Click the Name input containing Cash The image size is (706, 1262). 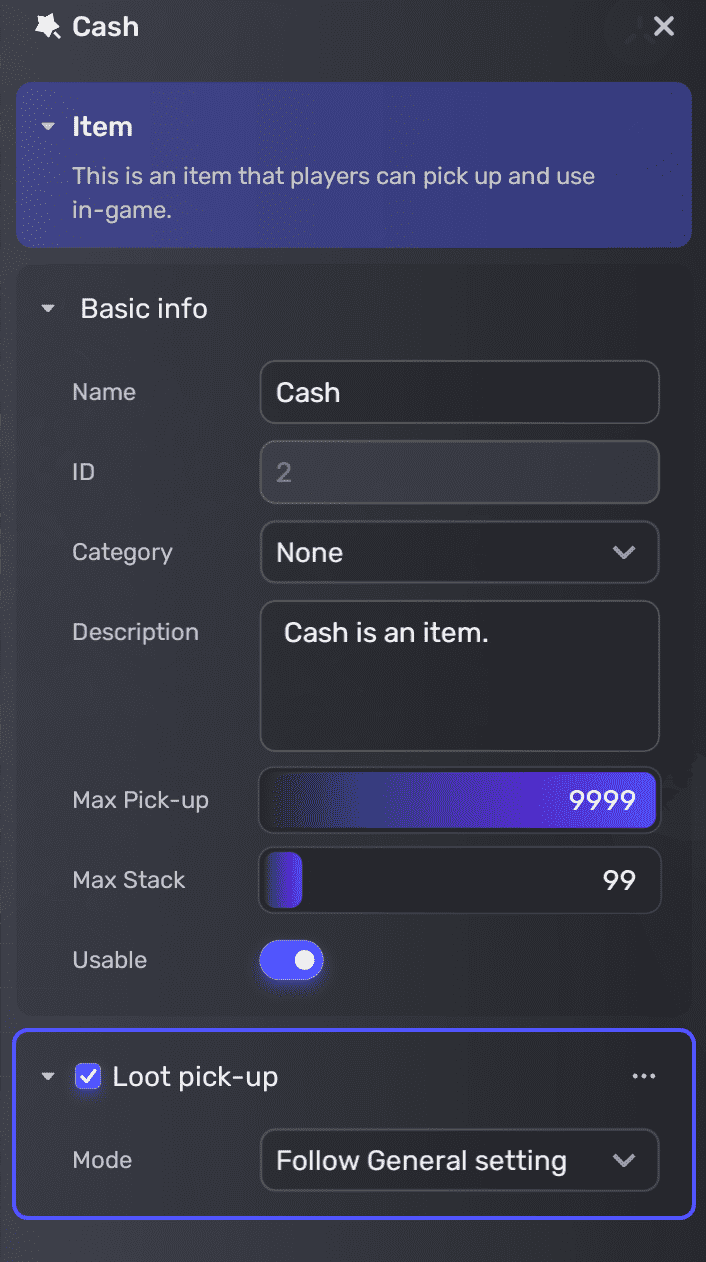click(x=459, y=392)
